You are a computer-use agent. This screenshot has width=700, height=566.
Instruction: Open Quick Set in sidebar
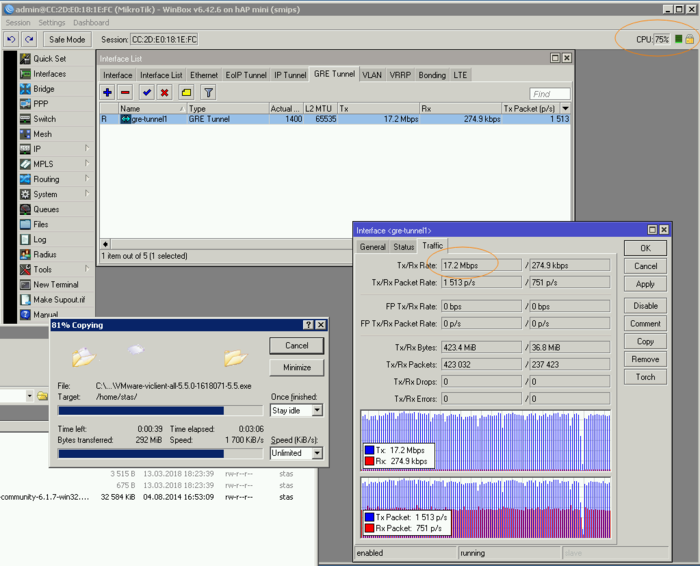(x=49, y=58)
